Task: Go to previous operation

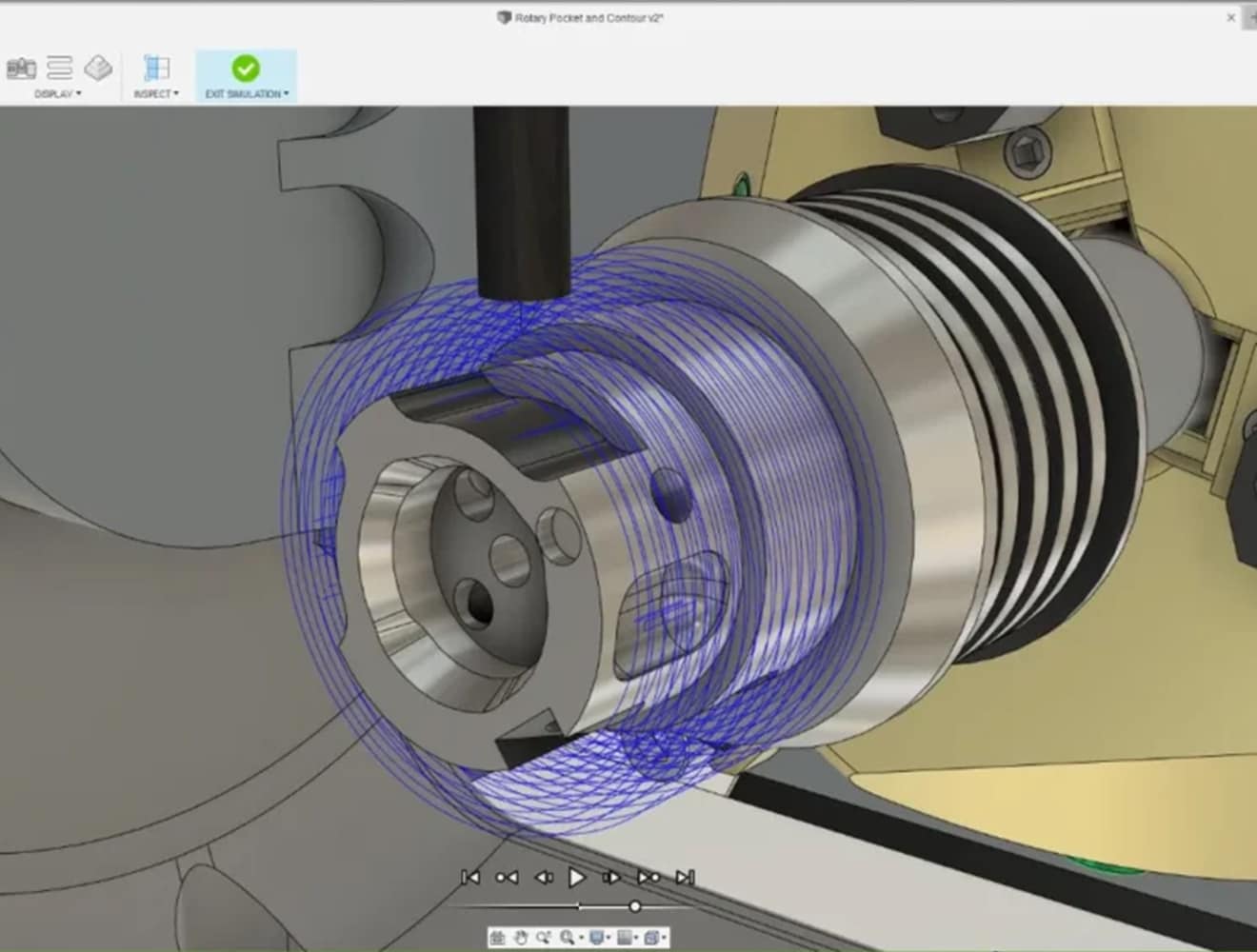Action: tap(507, 877)
